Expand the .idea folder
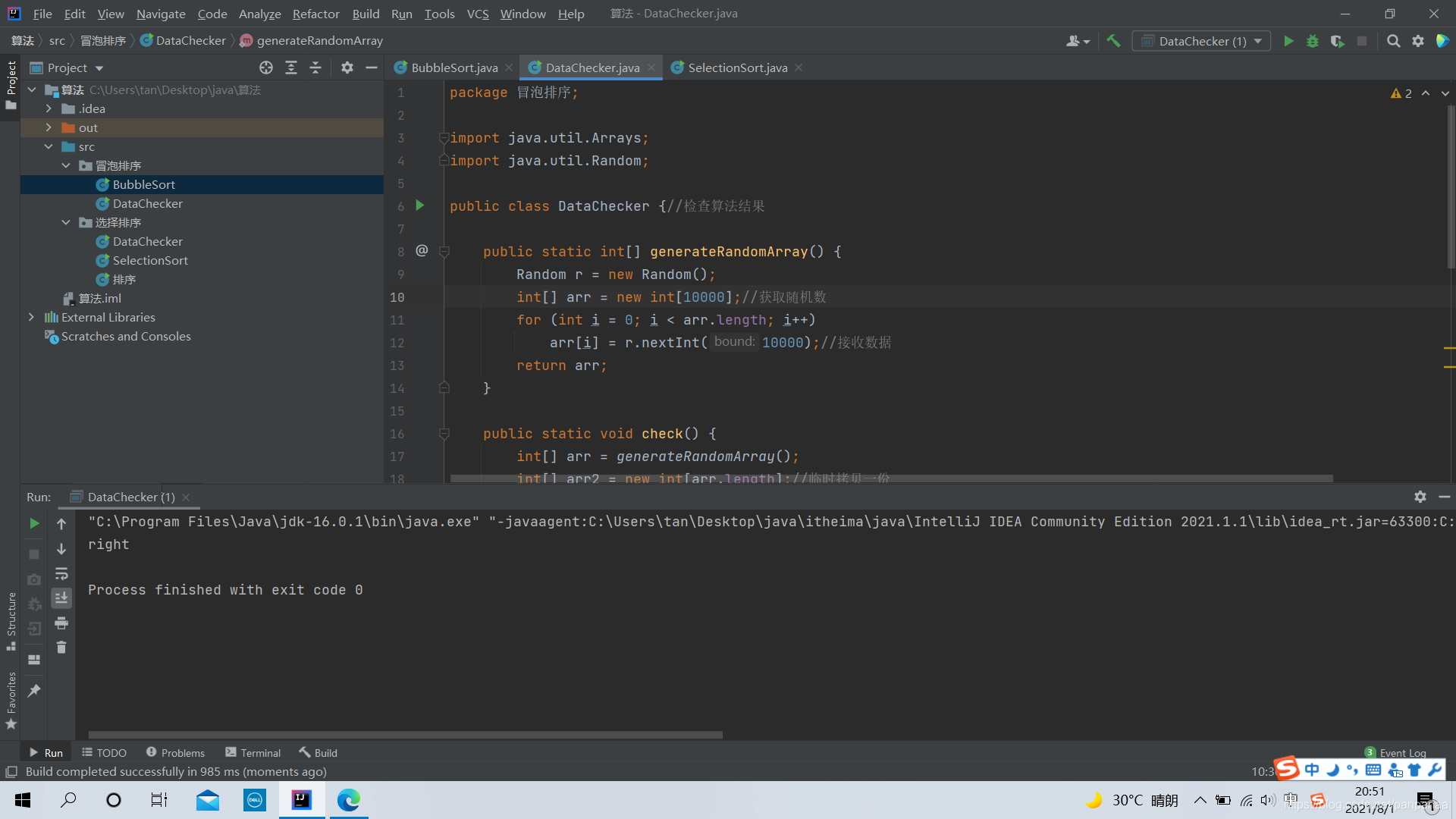The image size is (1456, 819). click(x=49, y=108)
